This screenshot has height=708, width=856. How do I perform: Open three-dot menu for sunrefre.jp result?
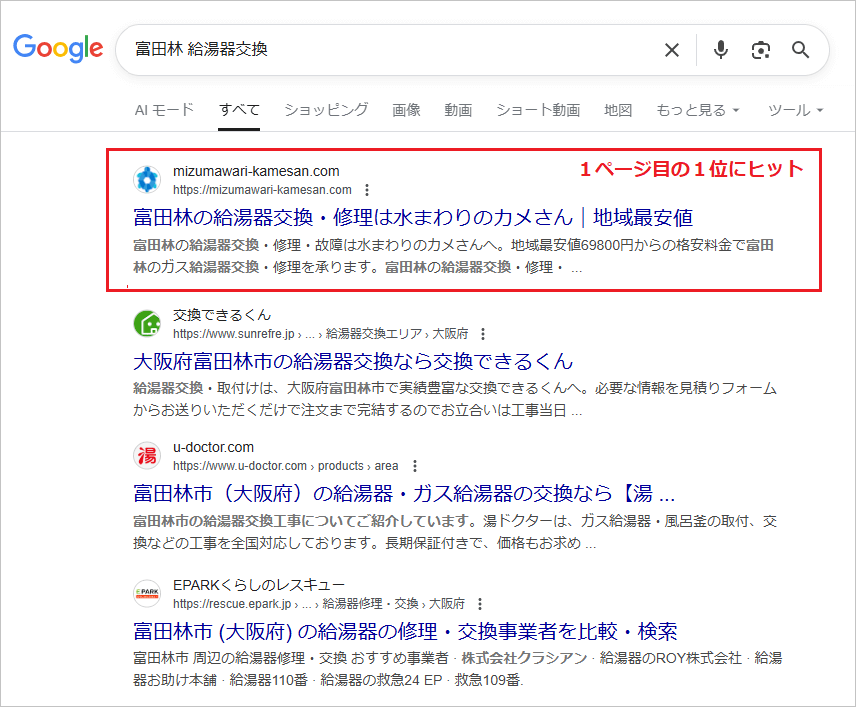[x=483, y=334]
